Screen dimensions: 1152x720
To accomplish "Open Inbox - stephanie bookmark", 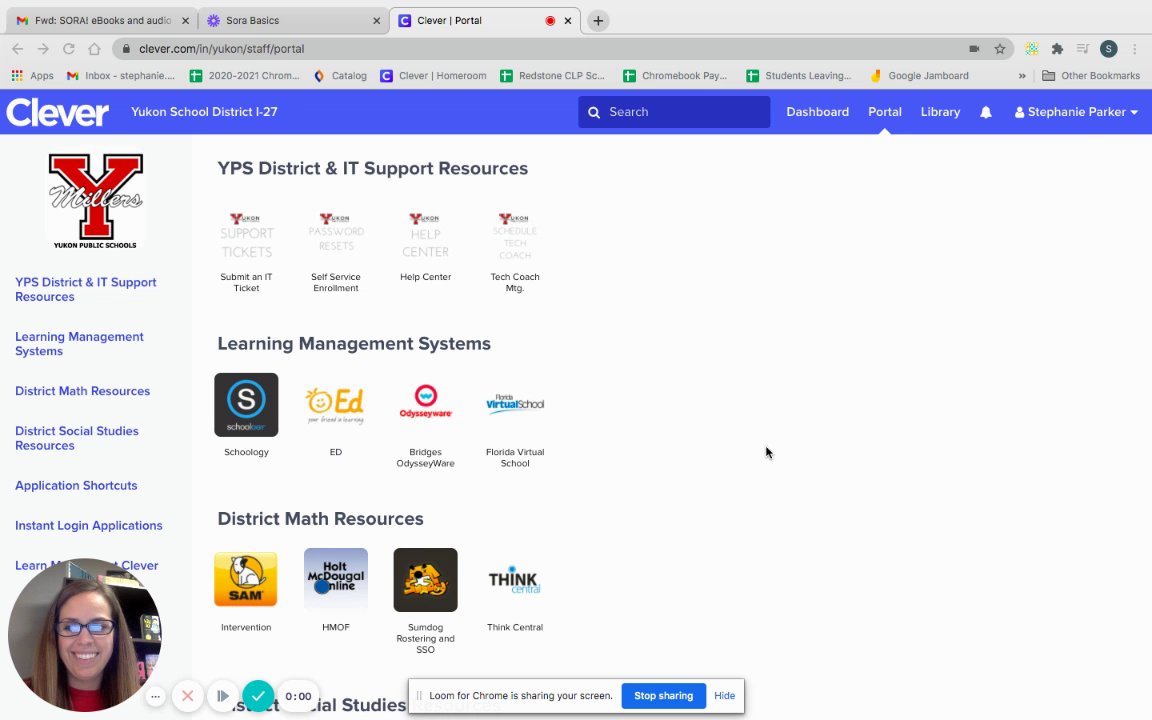I will point(121,76).
